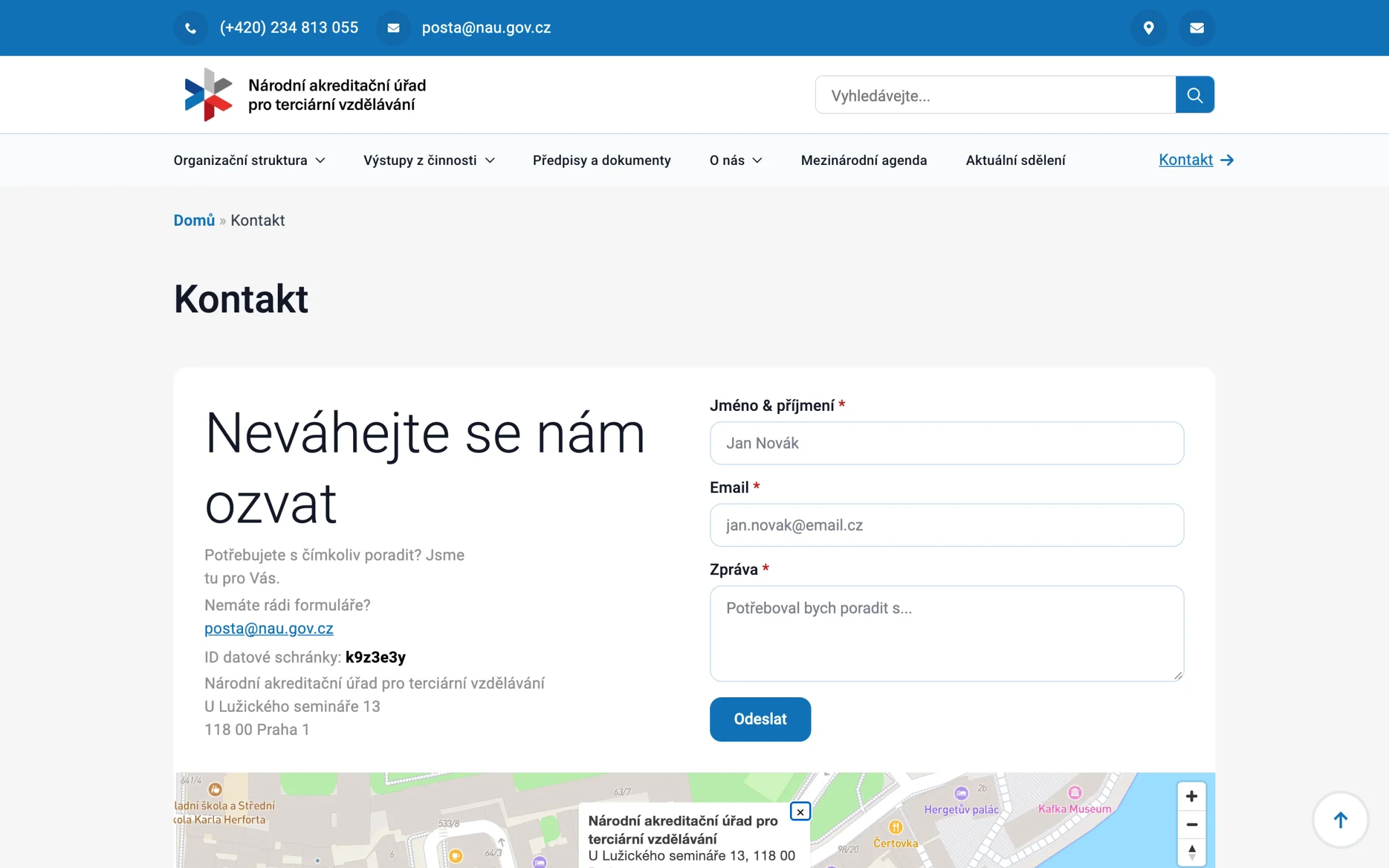Go to Kontakt in navigation
The height and width of the screenshot is (868, 1389).
[x=1185, y=160]
